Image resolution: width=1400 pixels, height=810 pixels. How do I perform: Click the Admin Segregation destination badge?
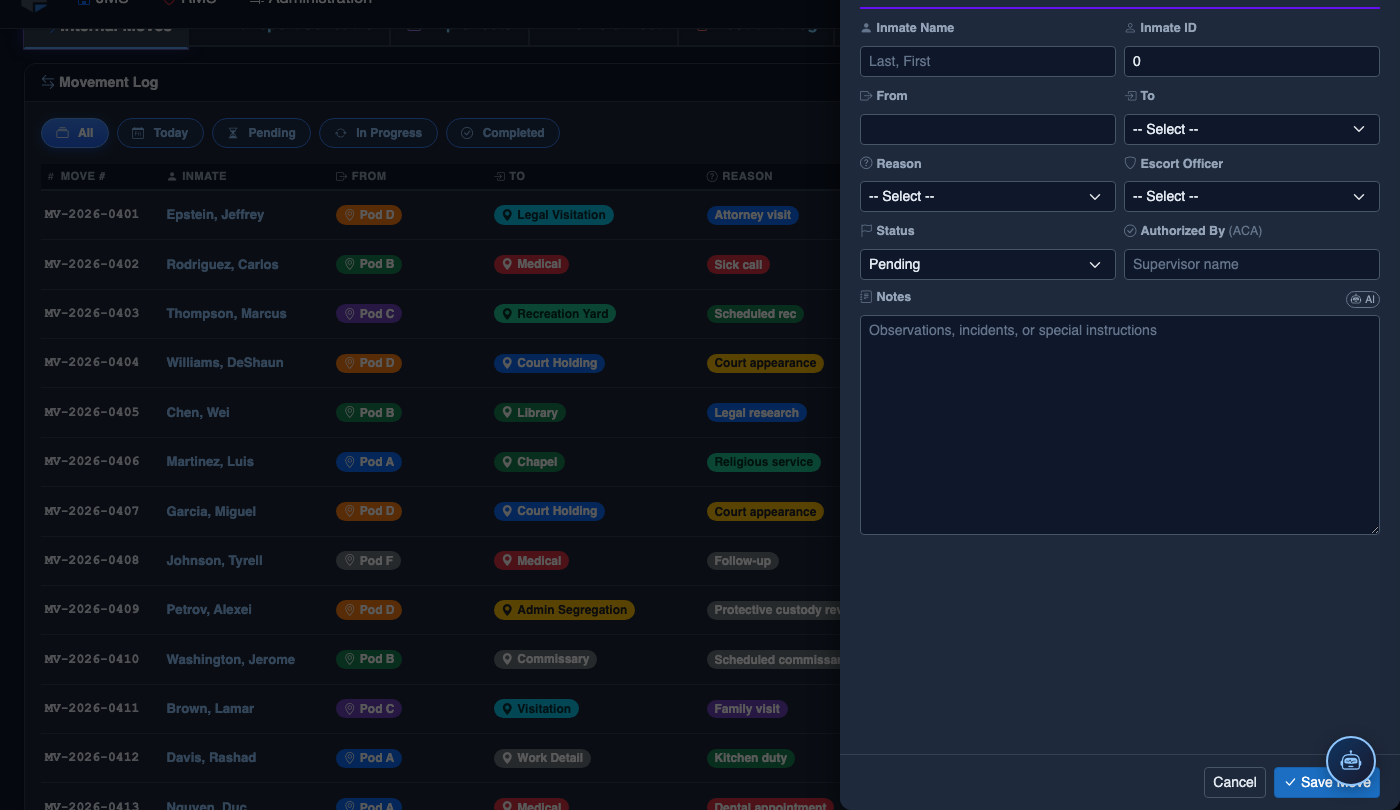pyautogui.click(x=564, y=610)
